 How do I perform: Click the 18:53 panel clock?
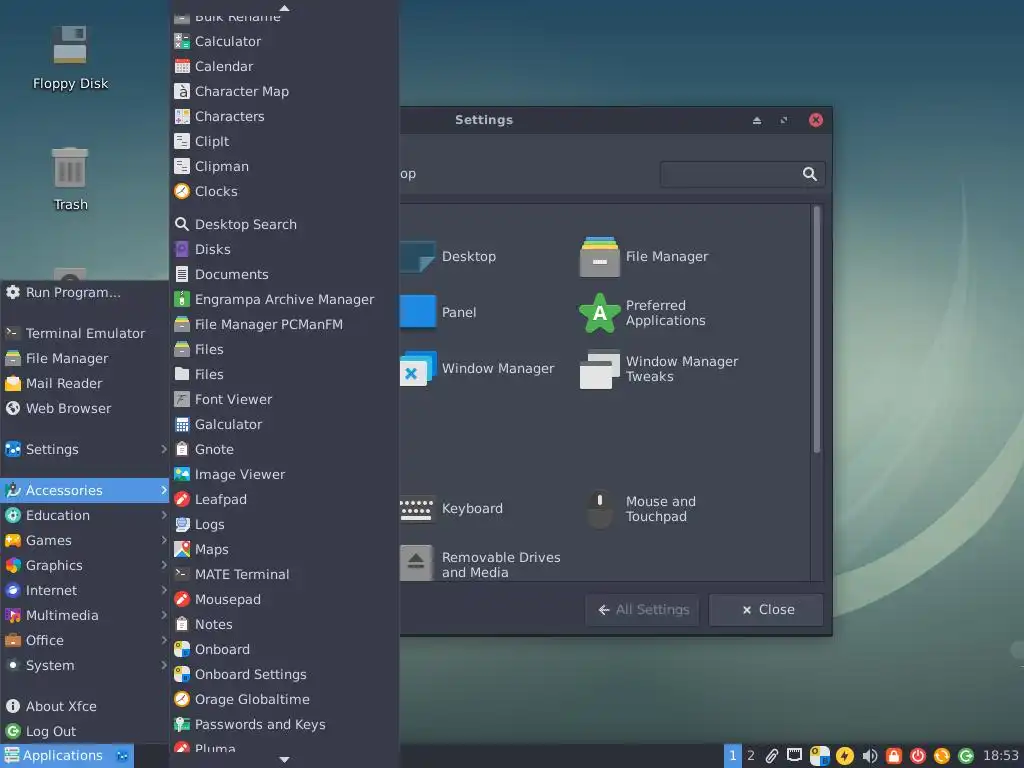click(x=1001, y=756)
